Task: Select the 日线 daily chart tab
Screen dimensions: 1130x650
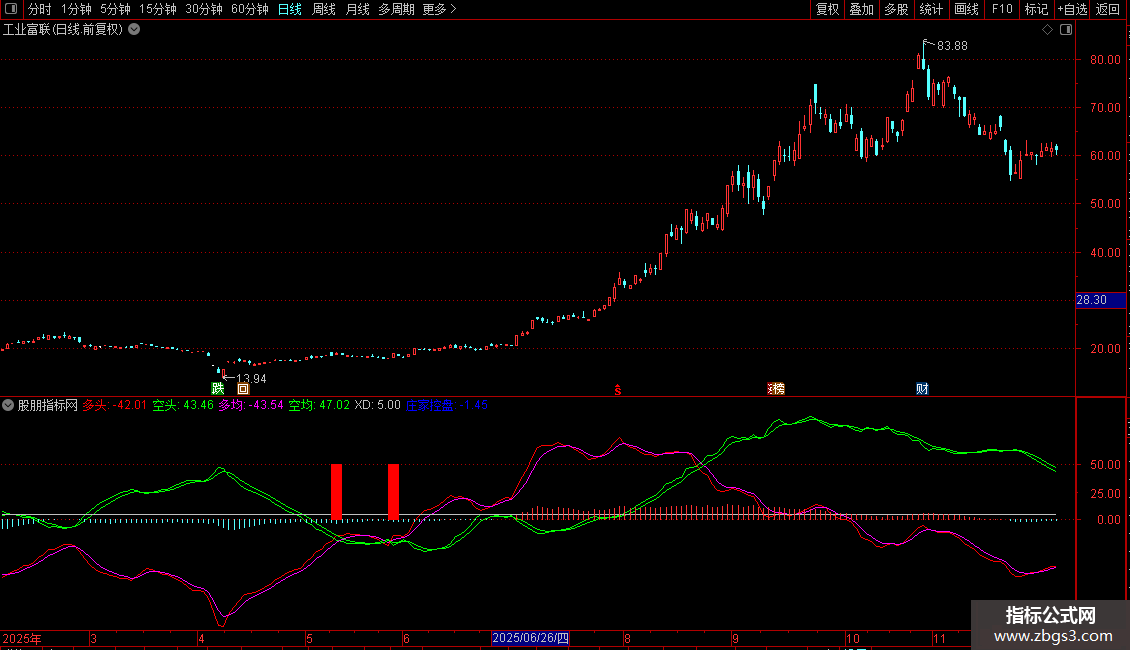Action: (x=290, y=9)
